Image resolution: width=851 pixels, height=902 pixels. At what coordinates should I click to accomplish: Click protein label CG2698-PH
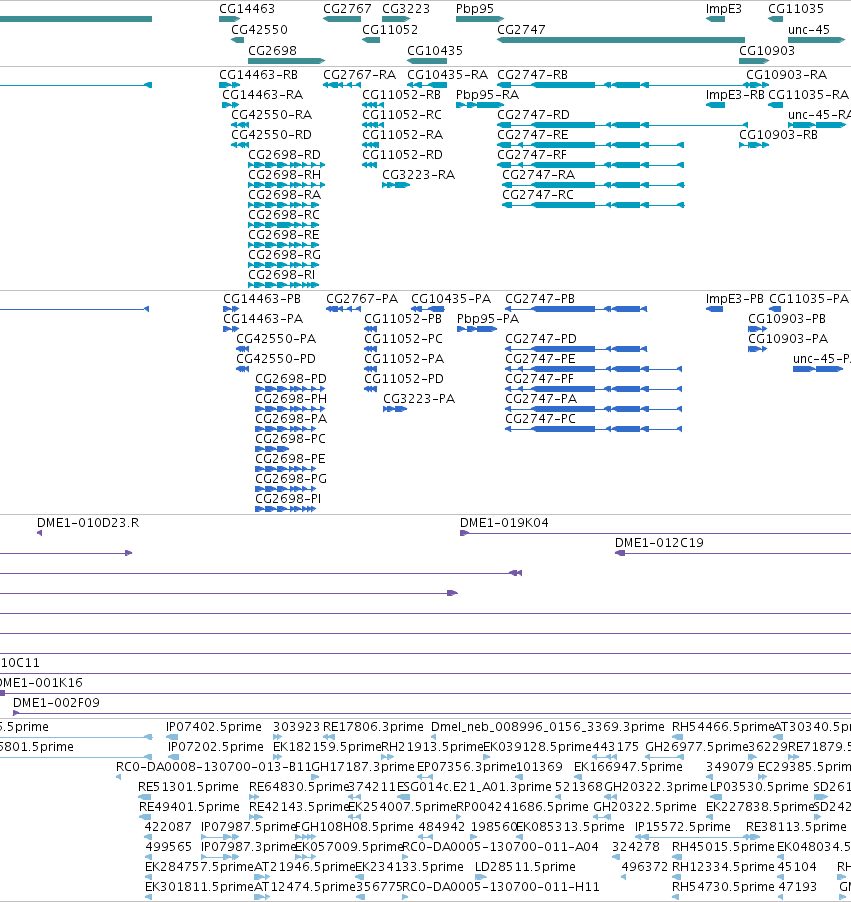tap(291, 398)
